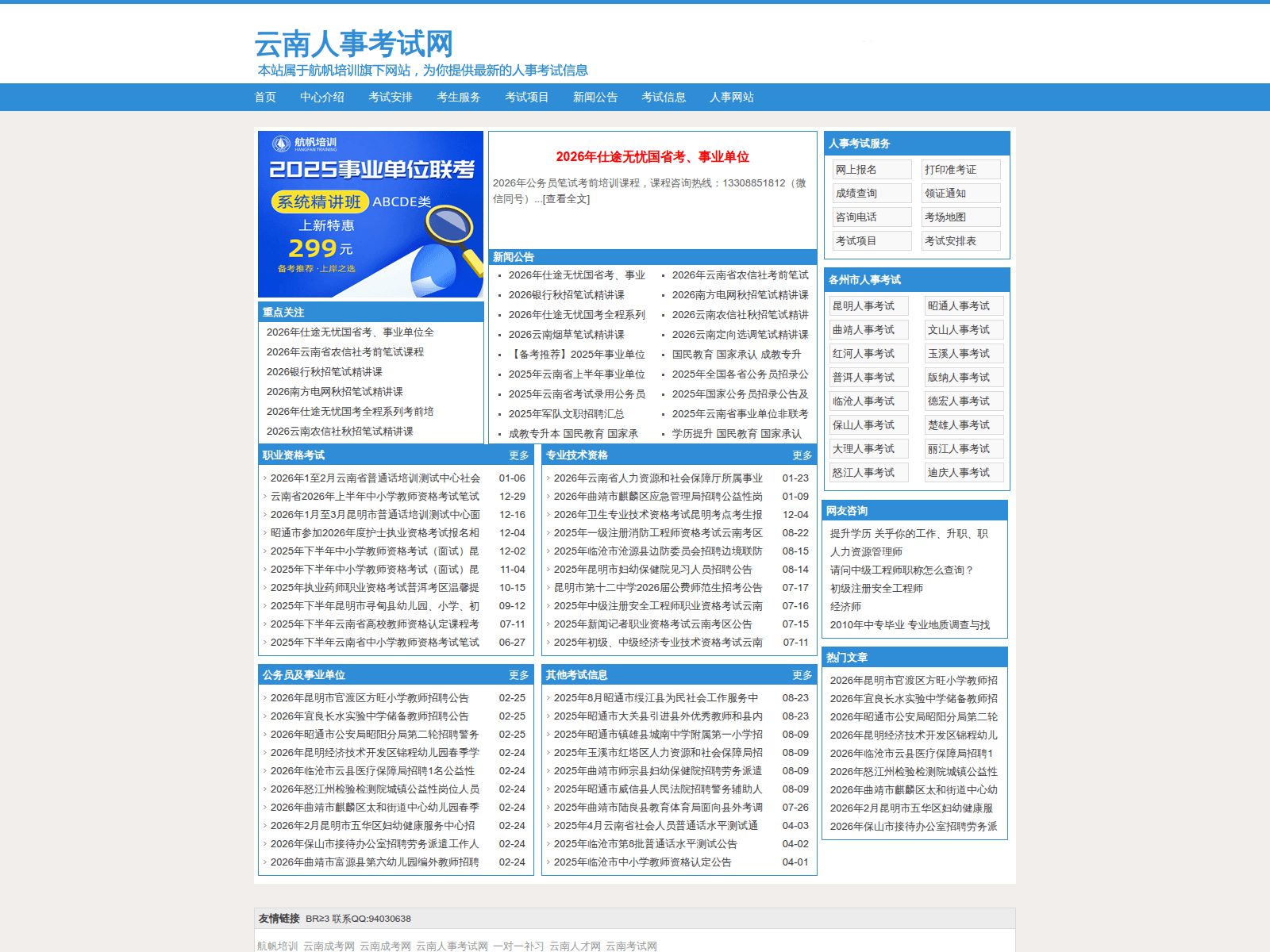Click the 网上报名 service button
The height and width of the screenshot is (952, 1270).
872,170
